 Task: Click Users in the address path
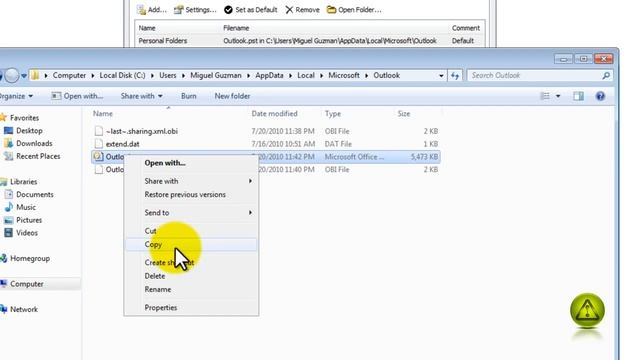point(168,76)
